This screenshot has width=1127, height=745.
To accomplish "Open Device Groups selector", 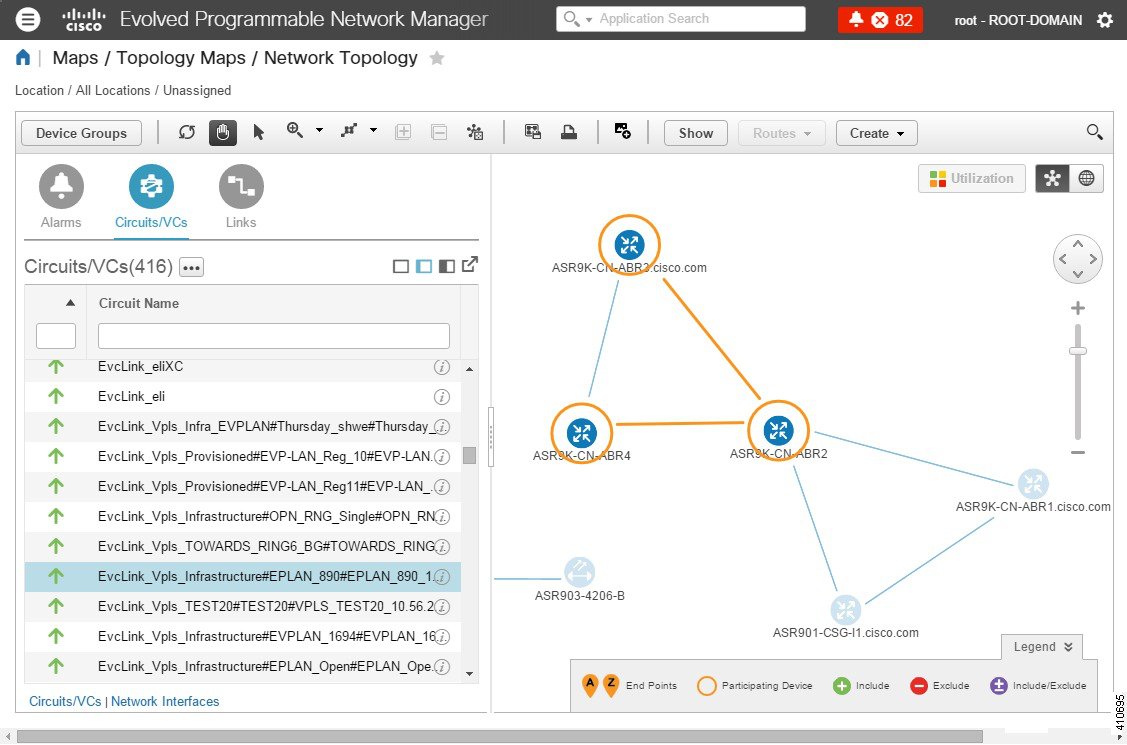I will tap(80, 132).
